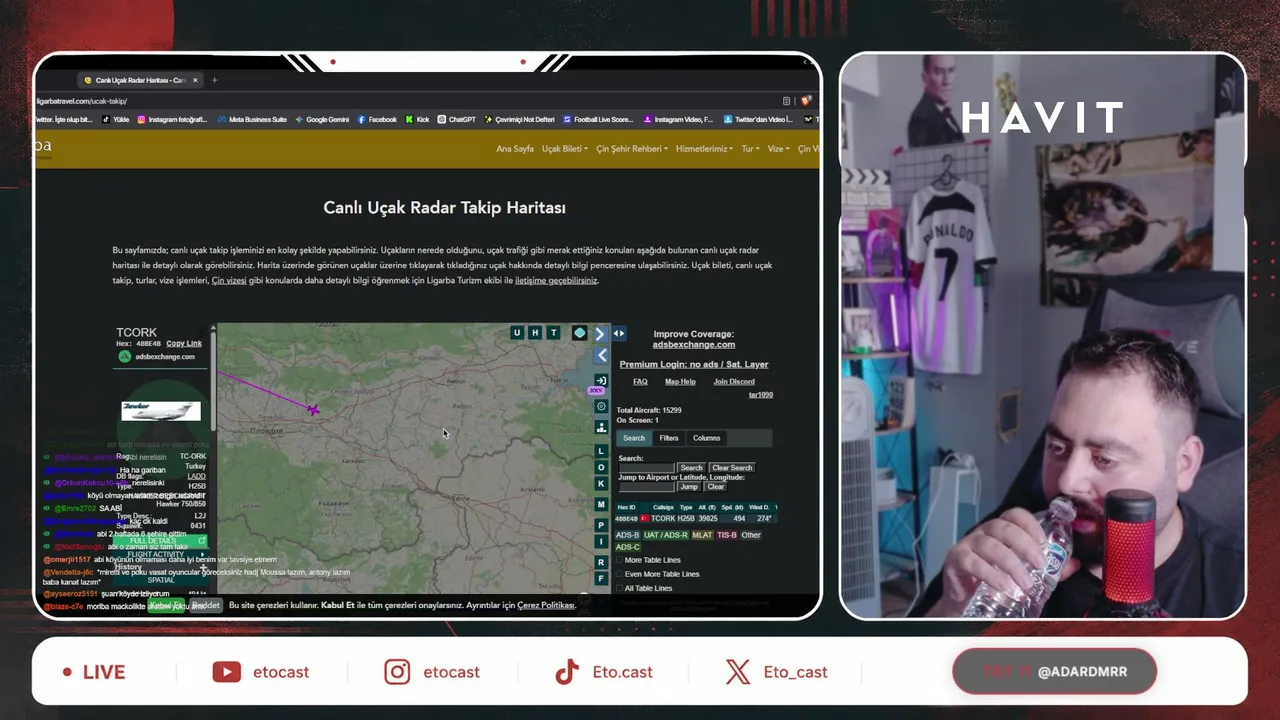Viewport: 1280px width, 720px height.
Task: Switch to the Search tab
Action: [x=634, y=438]
